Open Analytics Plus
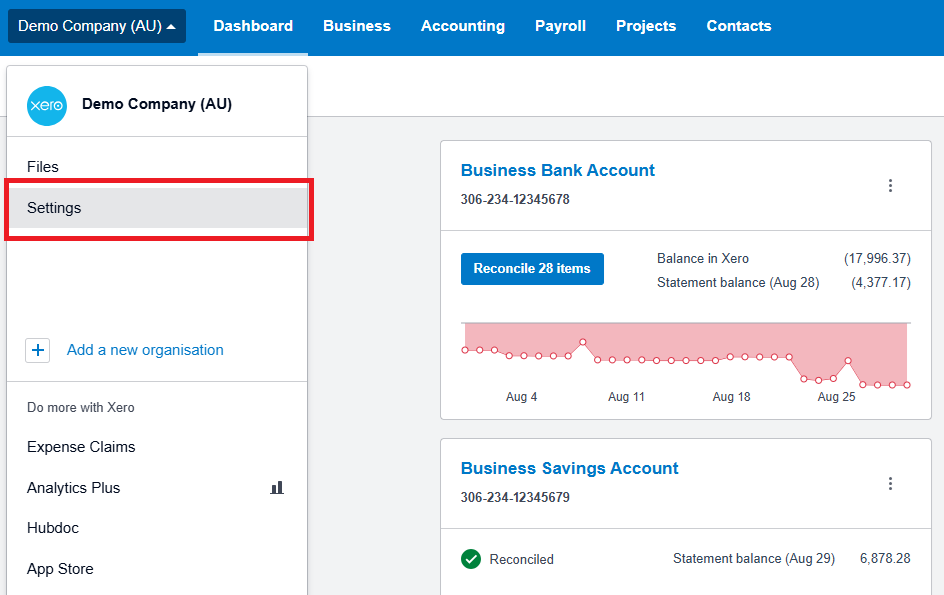 click(73, 488)
